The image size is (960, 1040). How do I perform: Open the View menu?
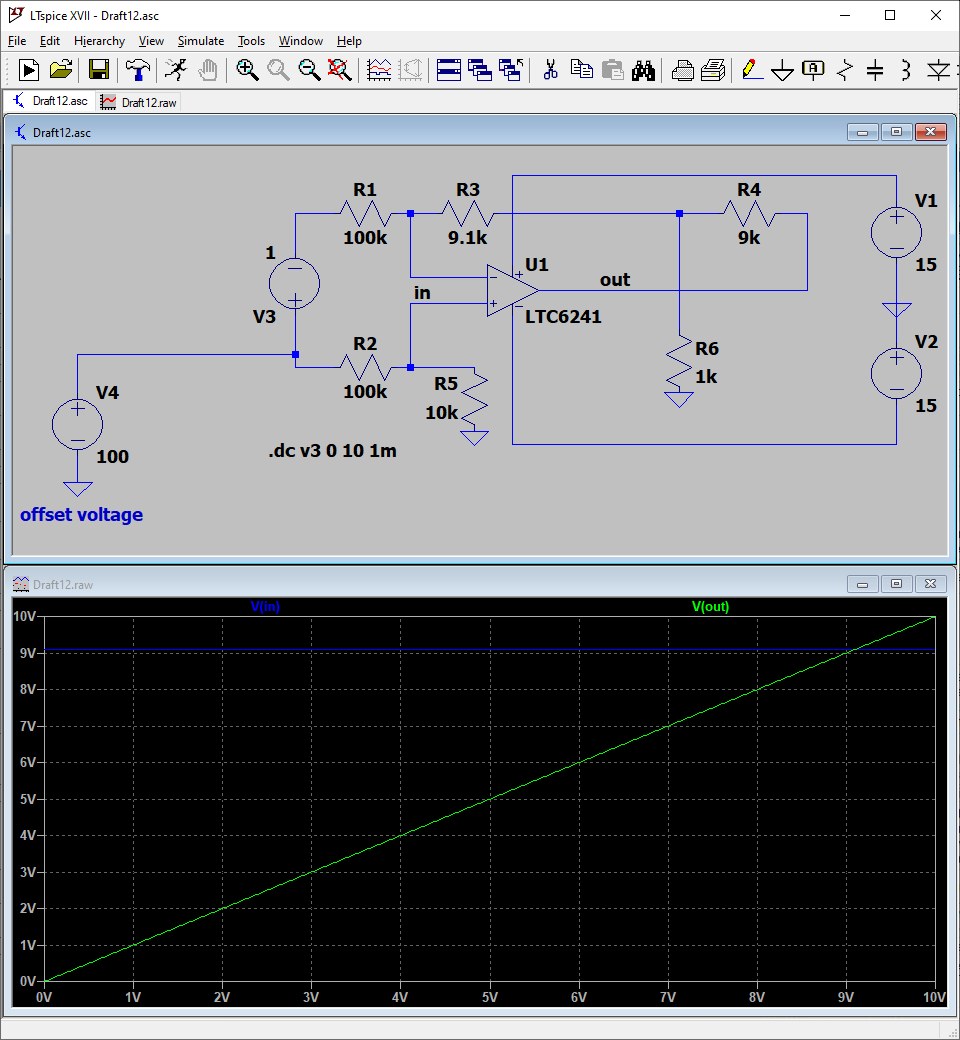[x=151, y=41]
